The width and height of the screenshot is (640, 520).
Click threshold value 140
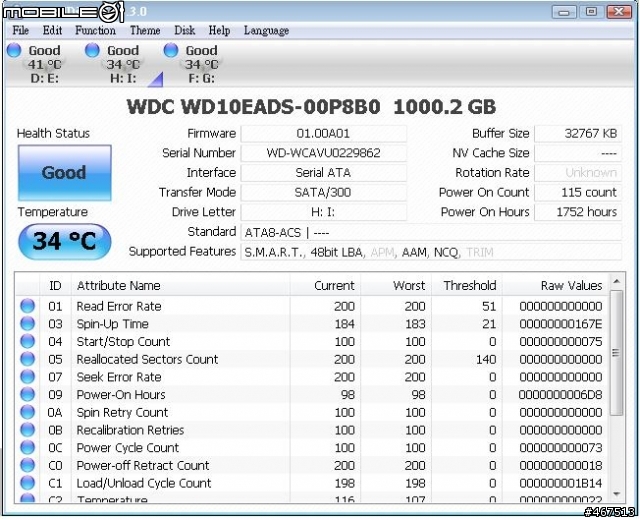486,359
